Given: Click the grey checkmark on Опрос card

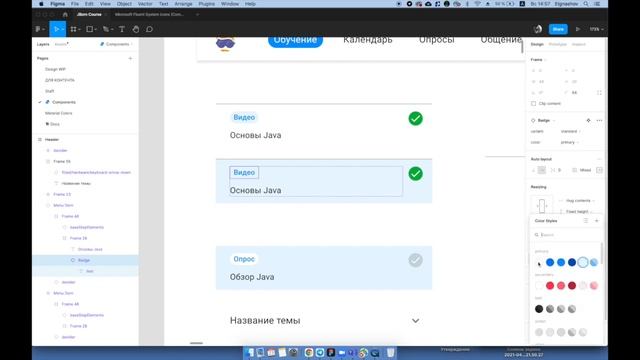Looking at the screenshot, I should click(x=416, y=260).
